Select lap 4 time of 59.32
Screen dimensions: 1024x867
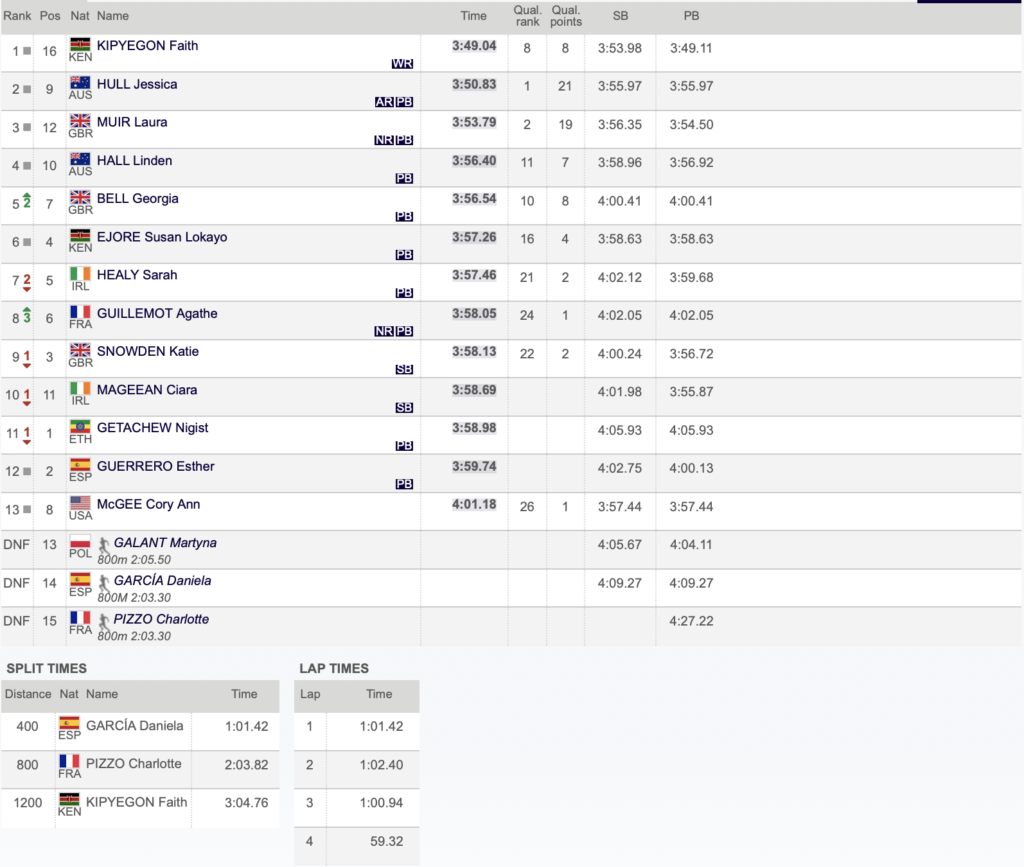click(384, 841)
